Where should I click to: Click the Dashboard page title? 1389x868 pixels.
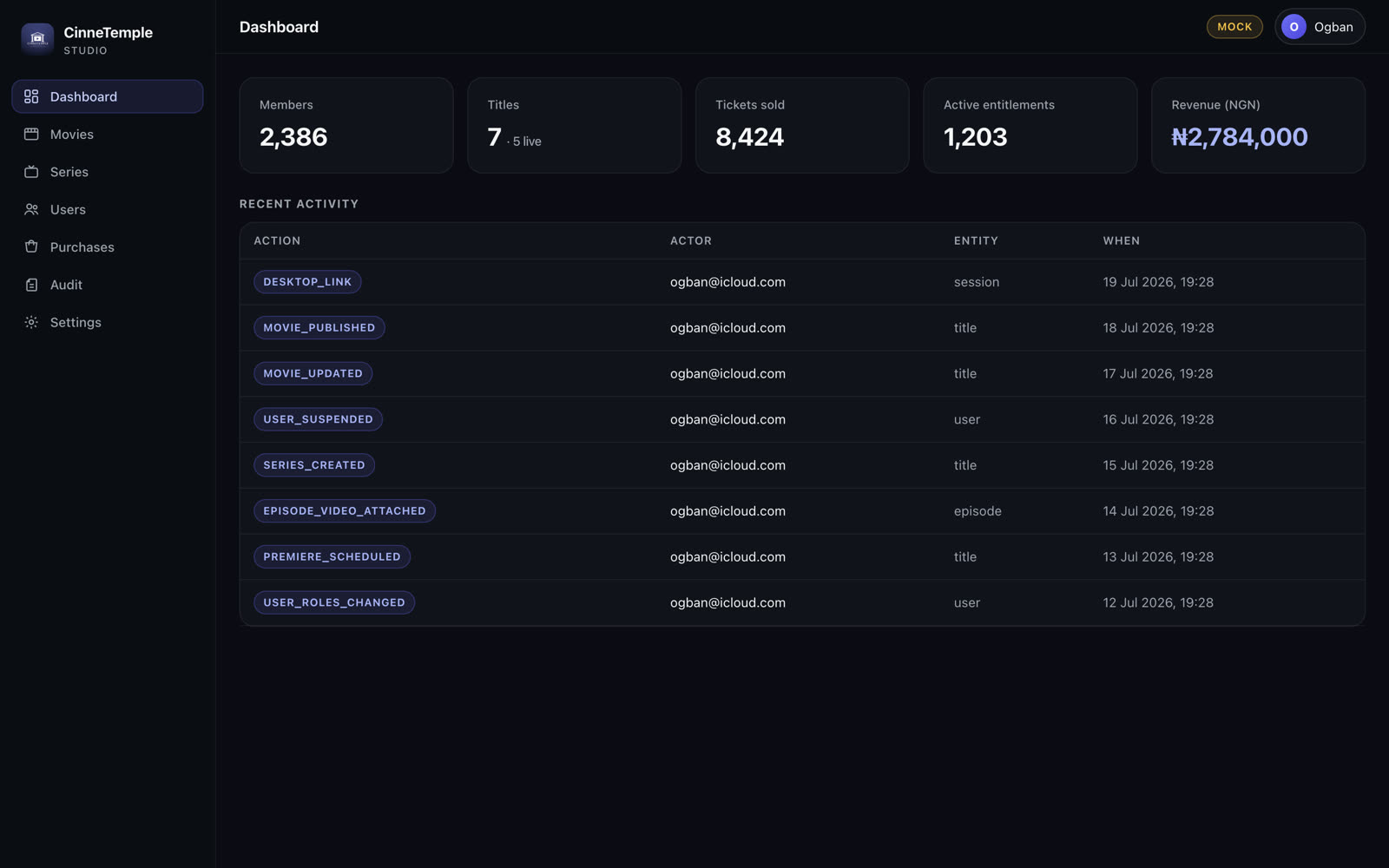coord(279,27)
